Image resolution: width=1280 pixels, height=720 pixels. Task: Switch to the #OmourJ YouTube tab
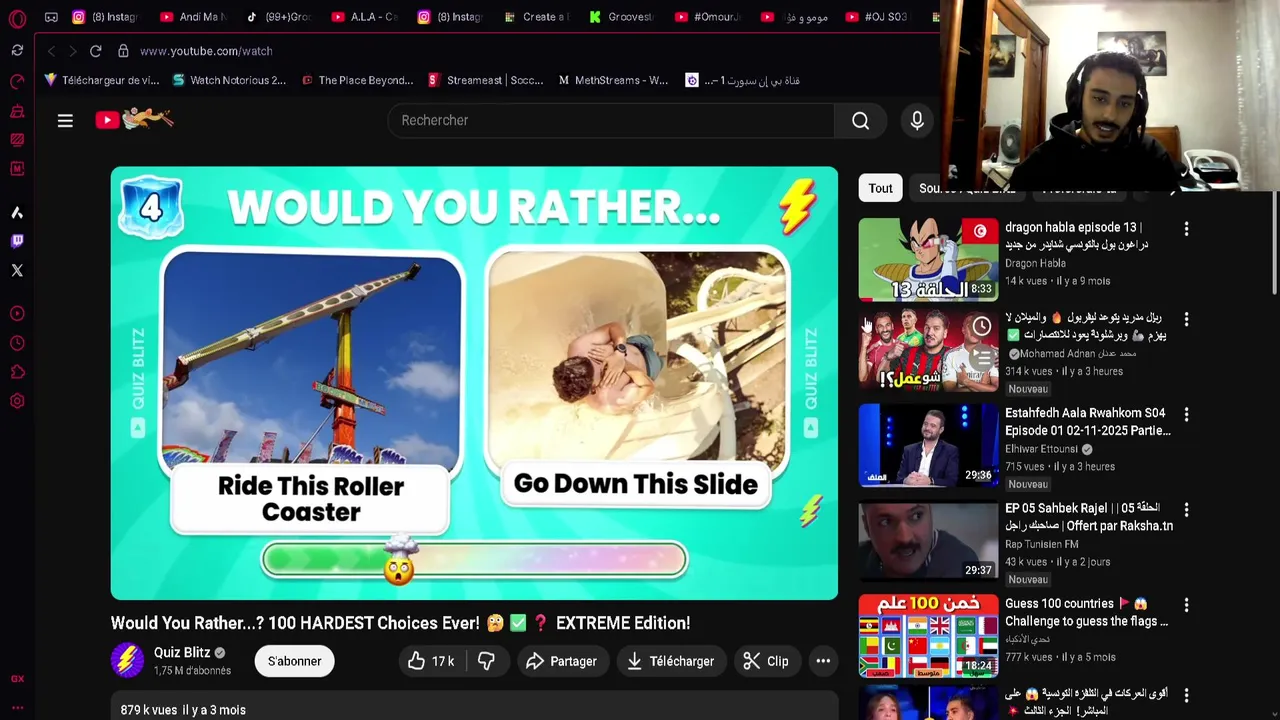coord(710,17)
